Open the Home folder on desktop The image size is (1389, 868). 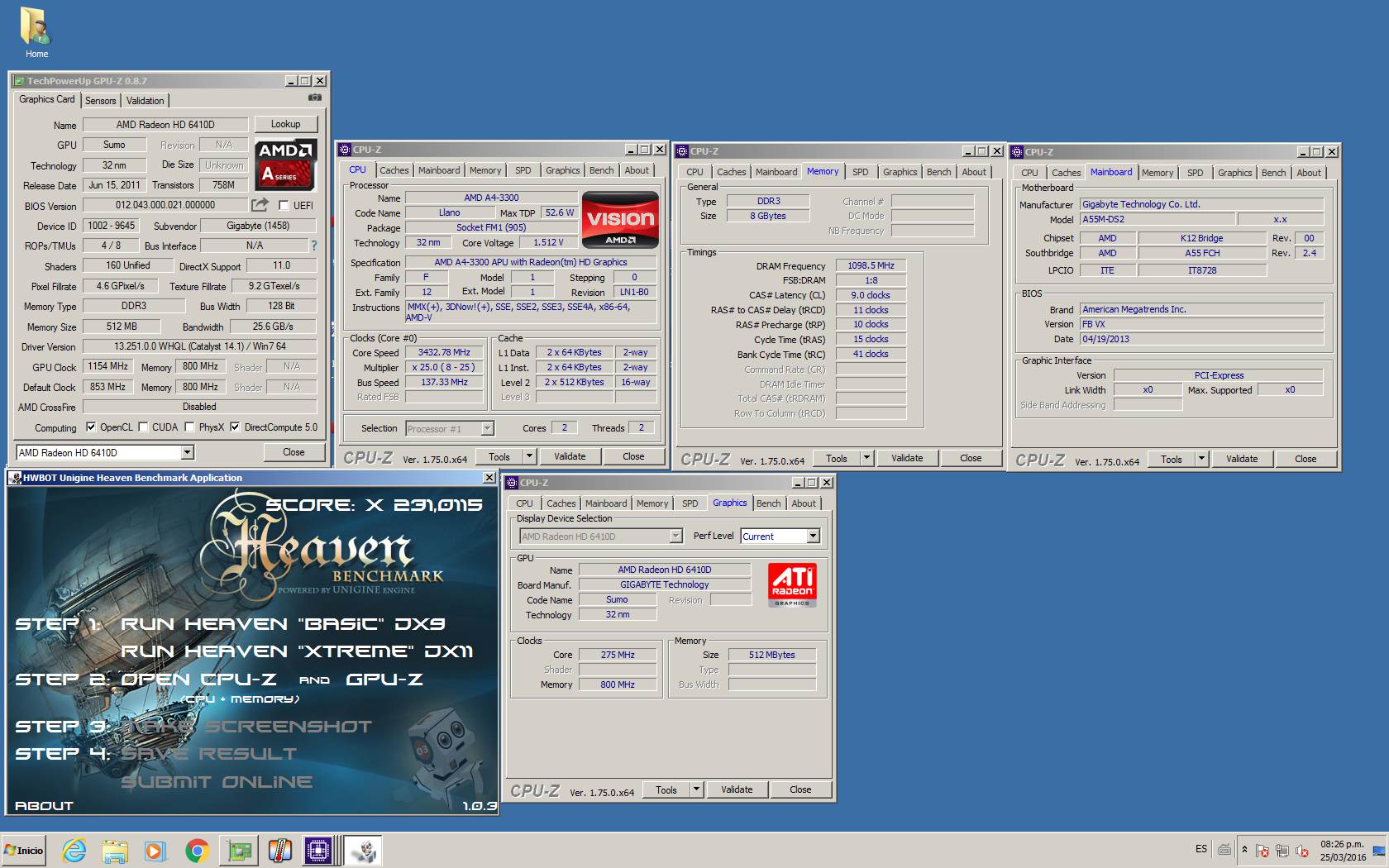point(35,33)
